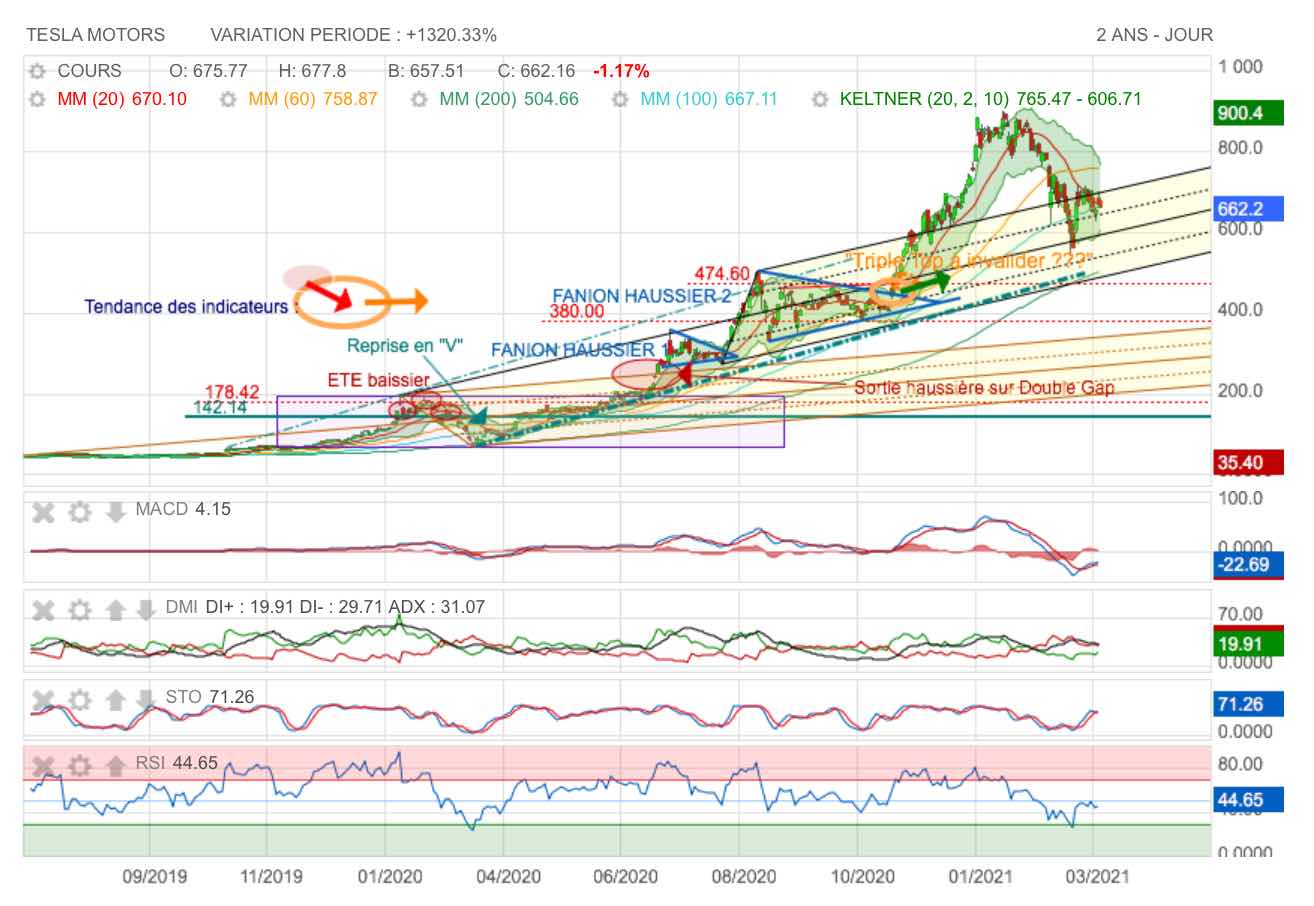Click the MM (100) 667.11 label
Viewport: 1314px width, 906px height.
(709, 100)
